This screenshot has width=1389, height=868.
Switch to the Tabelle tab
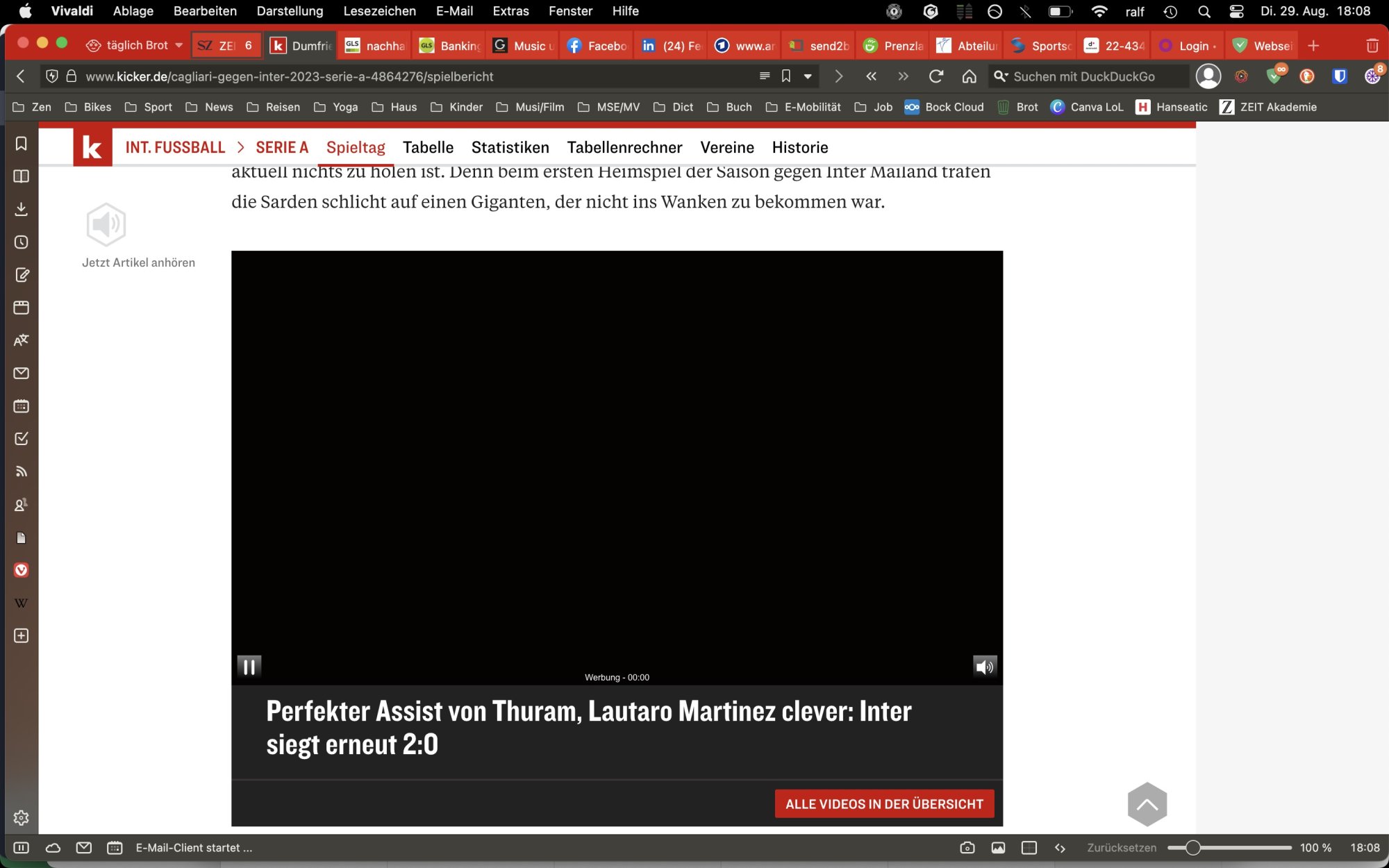pyautogui.click(x=428, y=147)
